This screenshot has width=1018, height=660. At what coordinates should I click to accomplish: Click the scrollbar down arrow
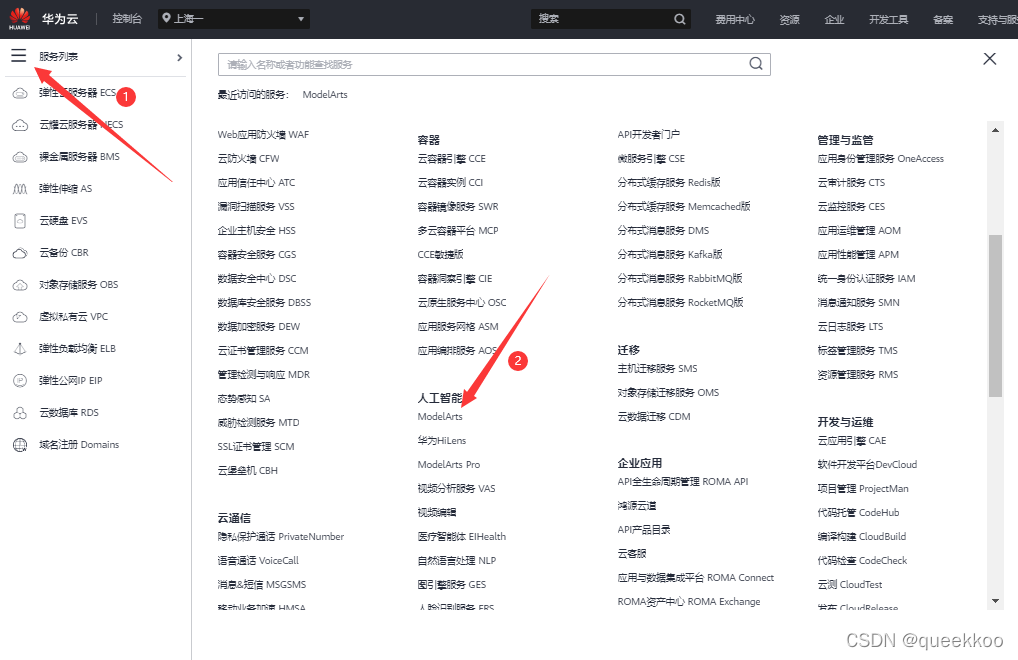tap(995, 601)
